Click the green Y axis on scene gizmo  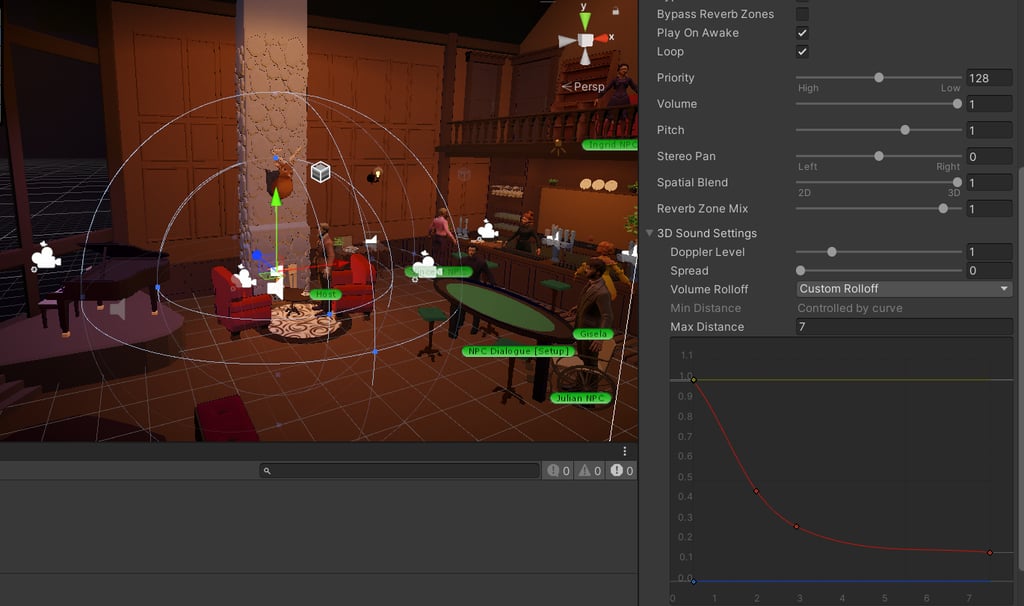(585, 19)
